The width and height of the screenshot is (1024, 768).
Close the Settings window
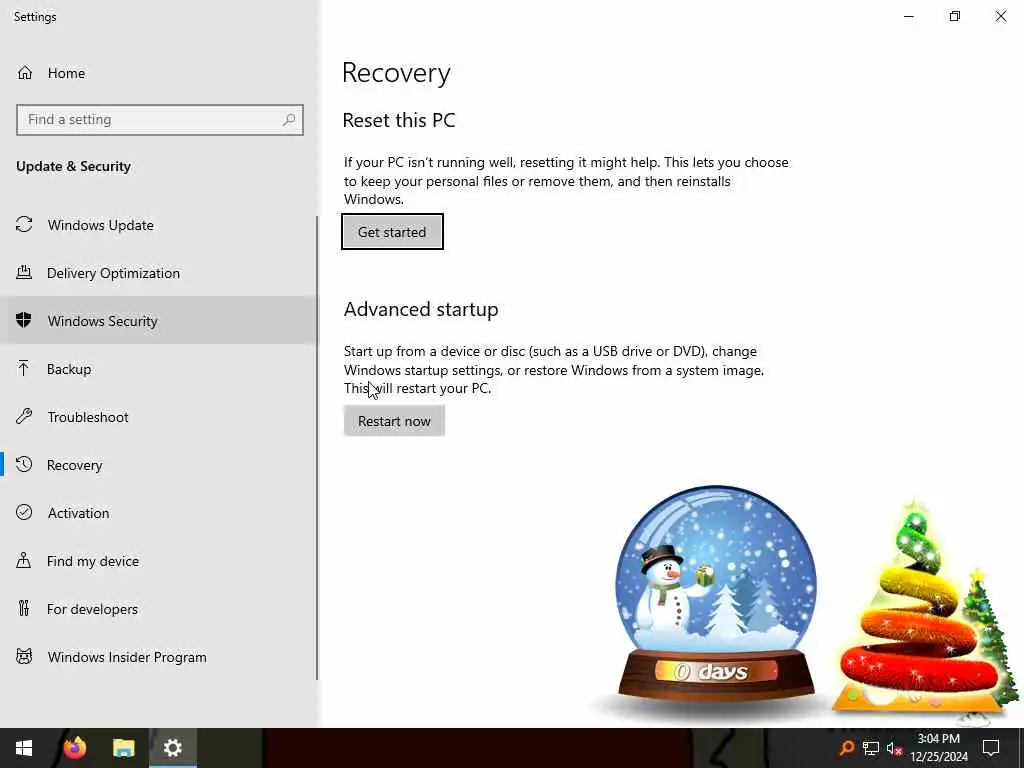click(1000, 16)
